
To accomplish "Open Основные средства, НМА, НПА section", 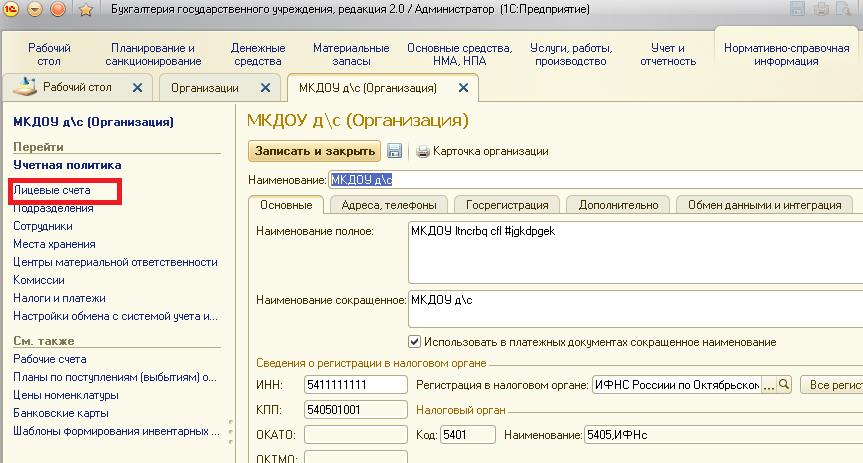I will pos(460,55).
